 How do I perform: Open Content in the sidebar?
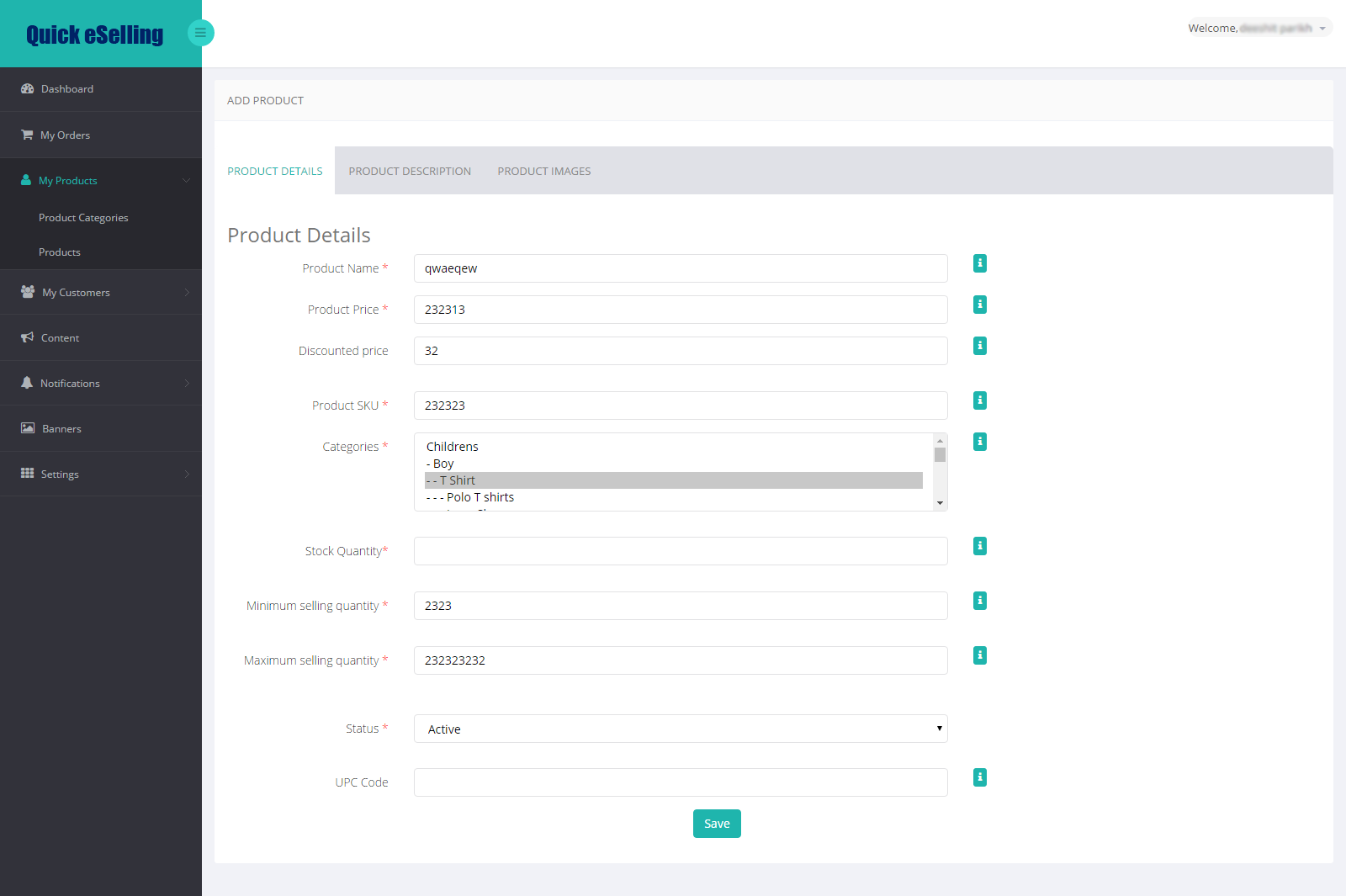101,337
